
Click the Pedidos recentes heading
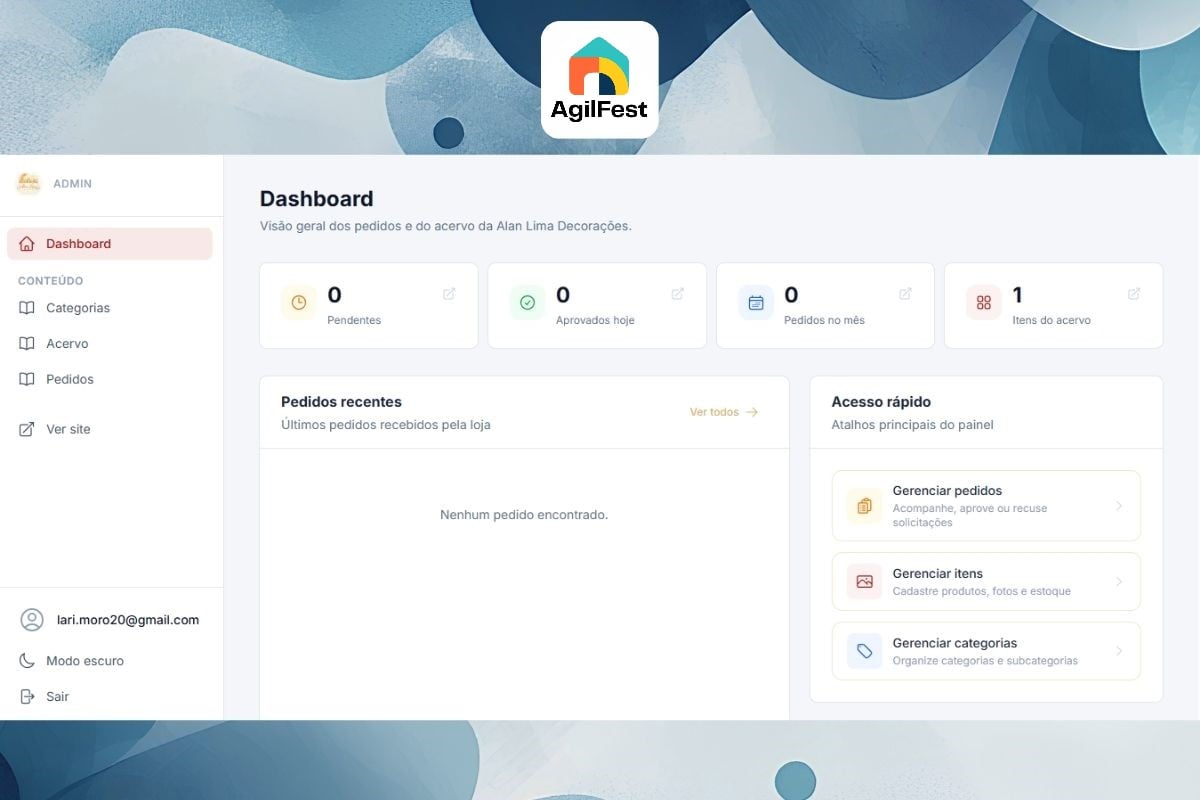[341, 402]
